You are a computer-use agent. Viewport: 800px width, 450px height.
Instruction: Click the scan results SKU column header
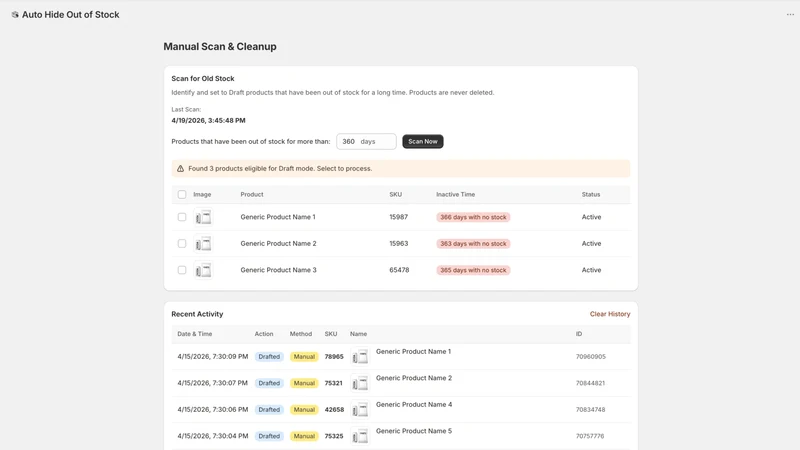click(x=395, y=194)
